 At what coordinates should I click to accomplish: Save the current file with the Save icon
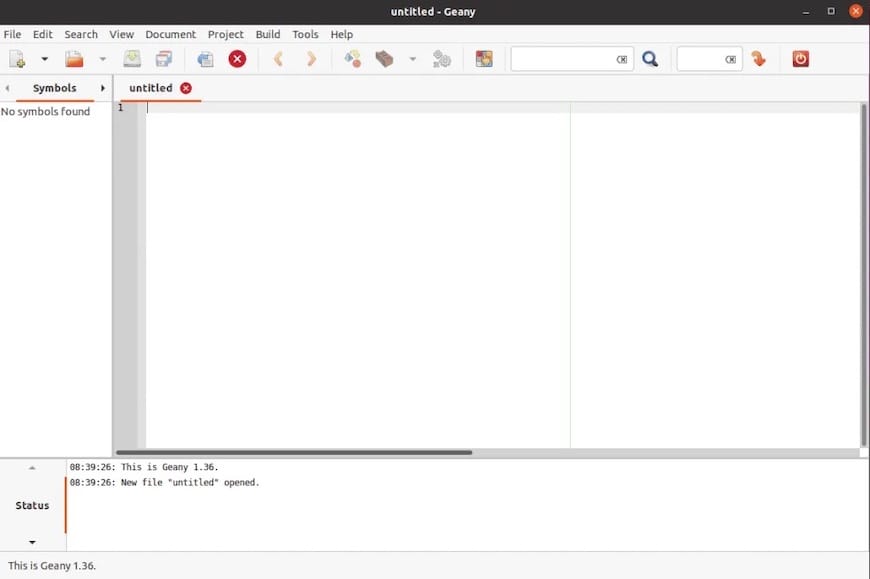pos(131,58)
